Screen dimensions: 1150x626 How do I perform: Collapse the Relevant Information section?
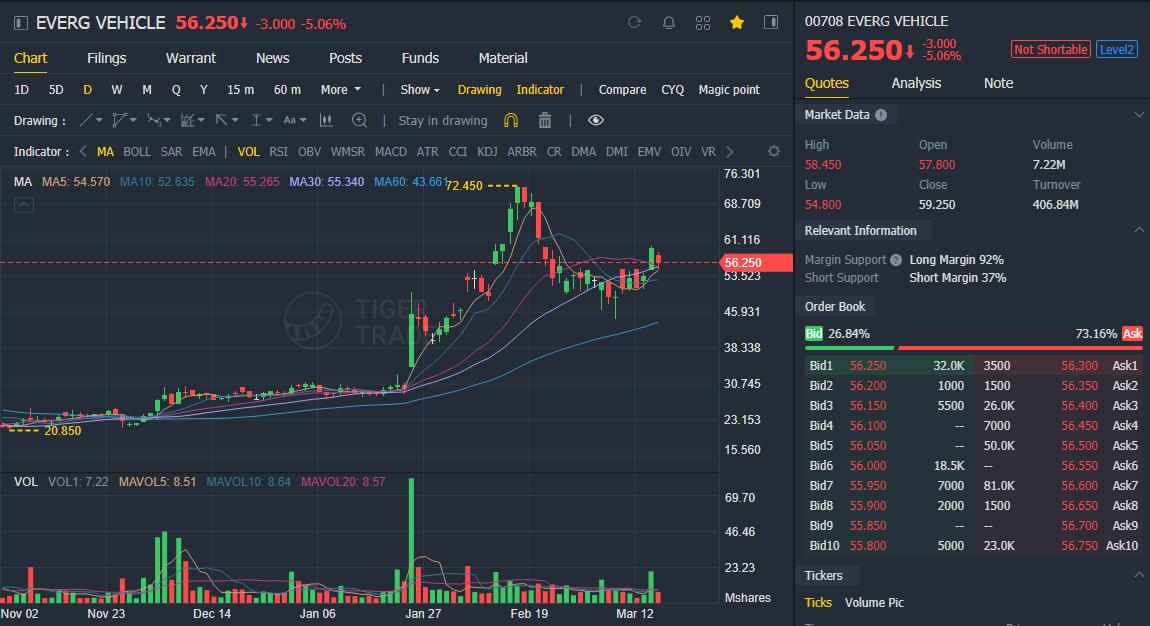pyautogui.click(x=1139, y=230)
